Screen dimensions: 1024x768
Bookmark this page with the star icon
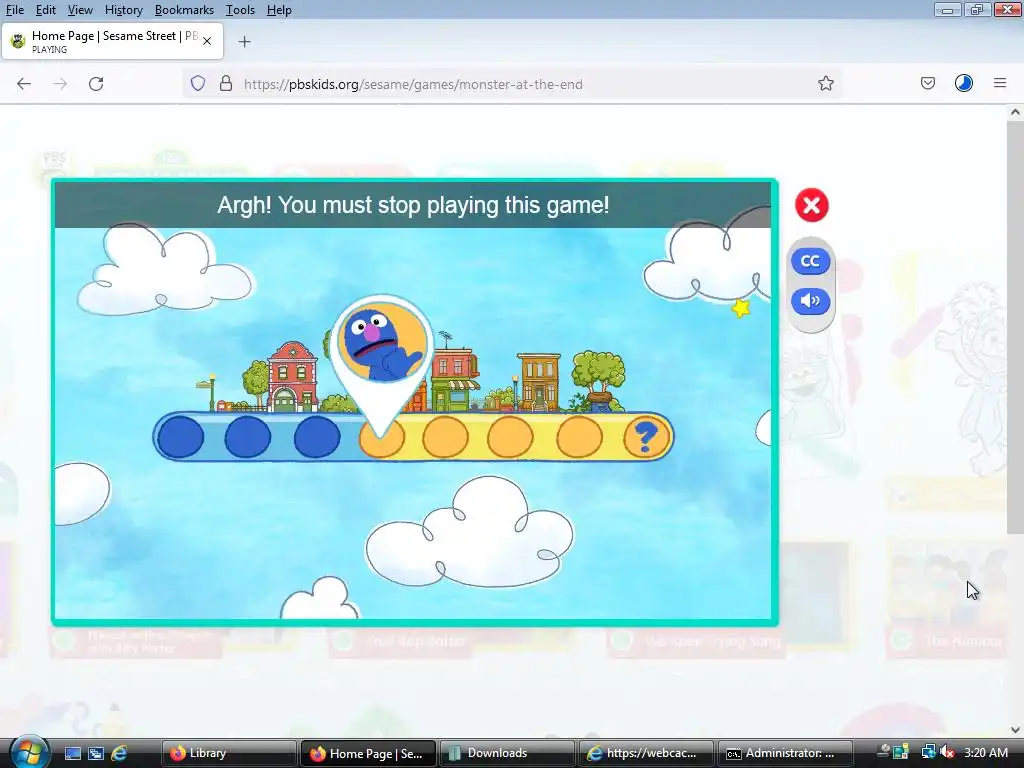point(825,84)
